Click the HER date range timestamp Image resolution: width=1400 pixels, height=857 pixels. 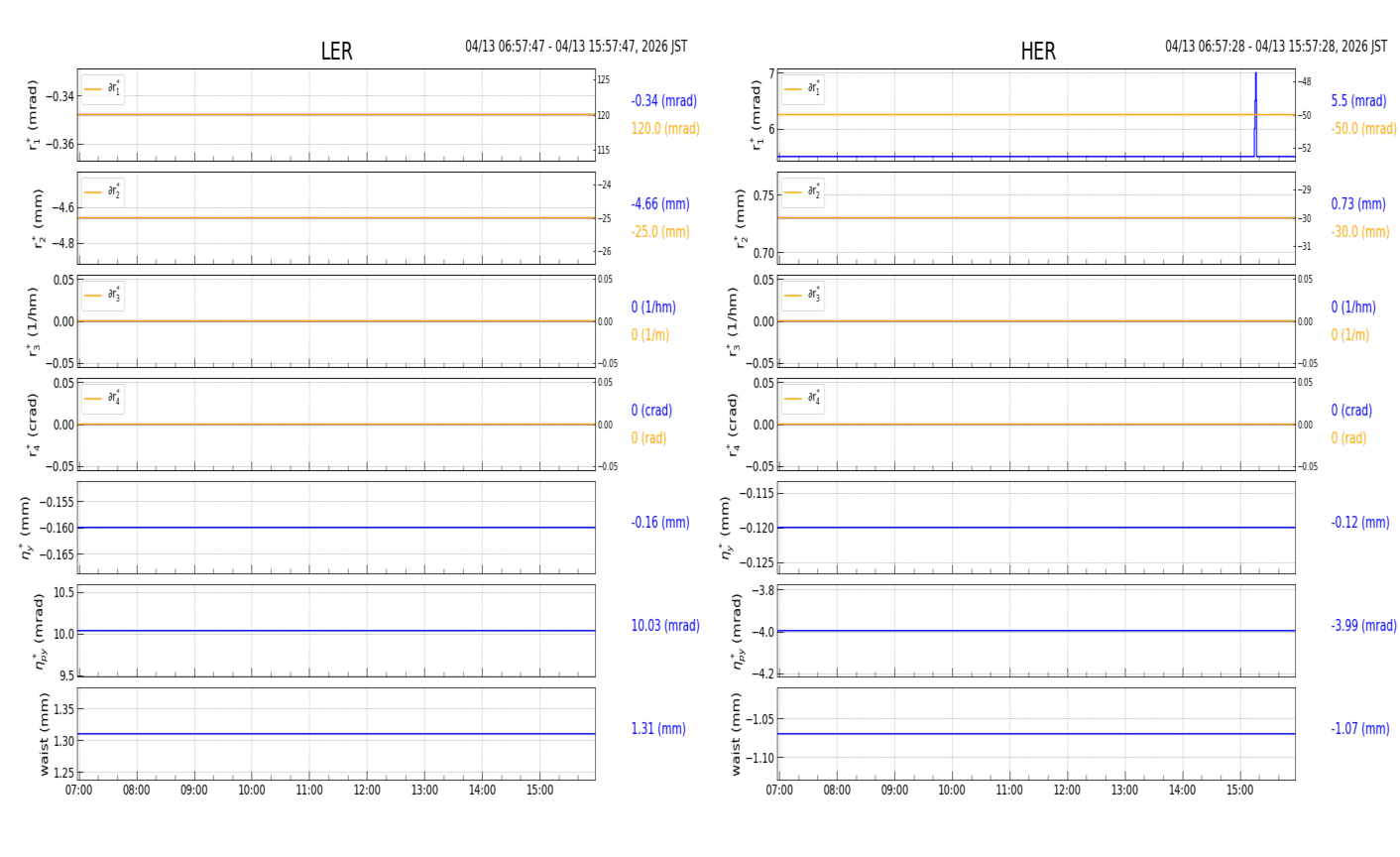click(1276, 47)
